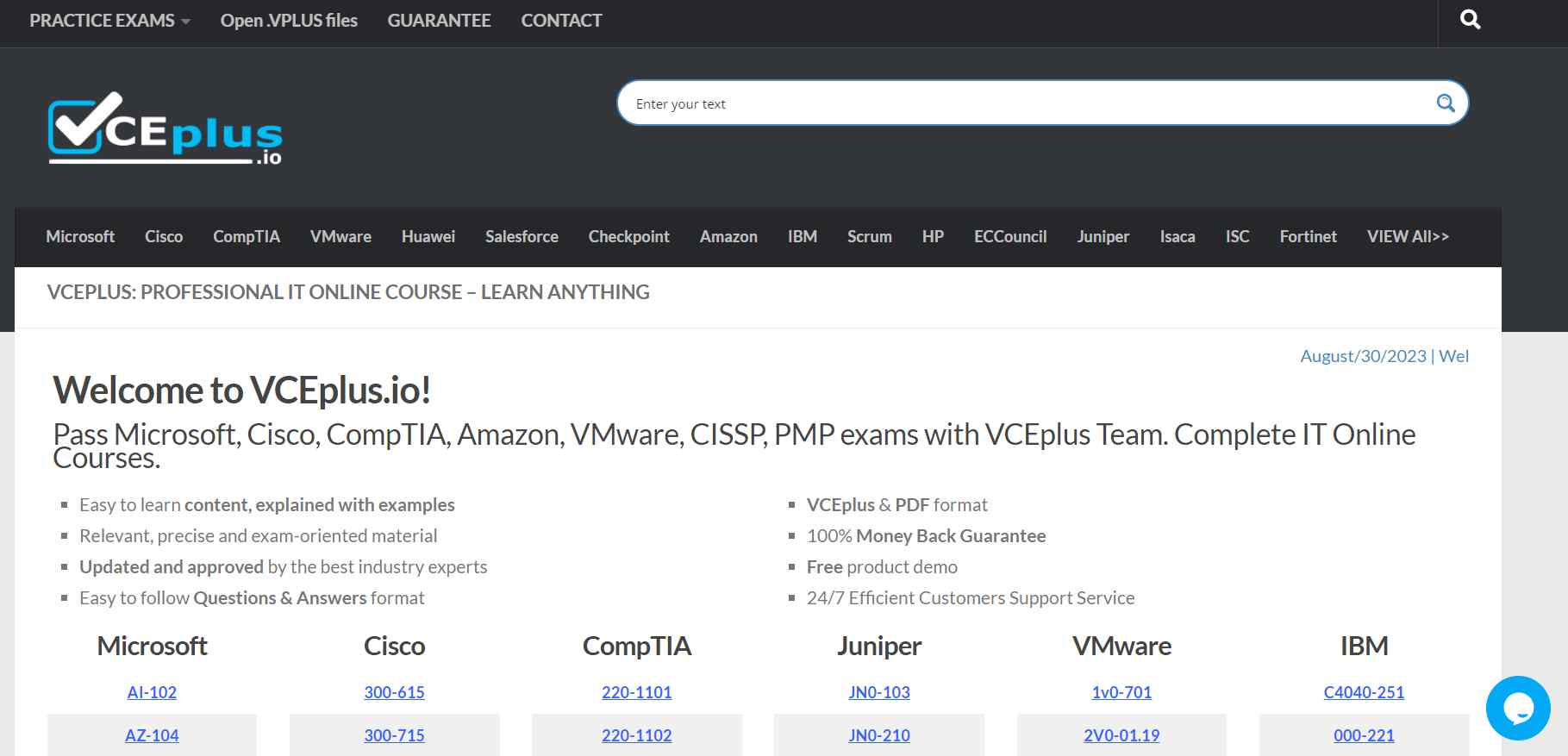The height and width of the screenshot is (756, 1568).
Task: Select the Cisco vendor in navigation bar
Action: [164, 236]
